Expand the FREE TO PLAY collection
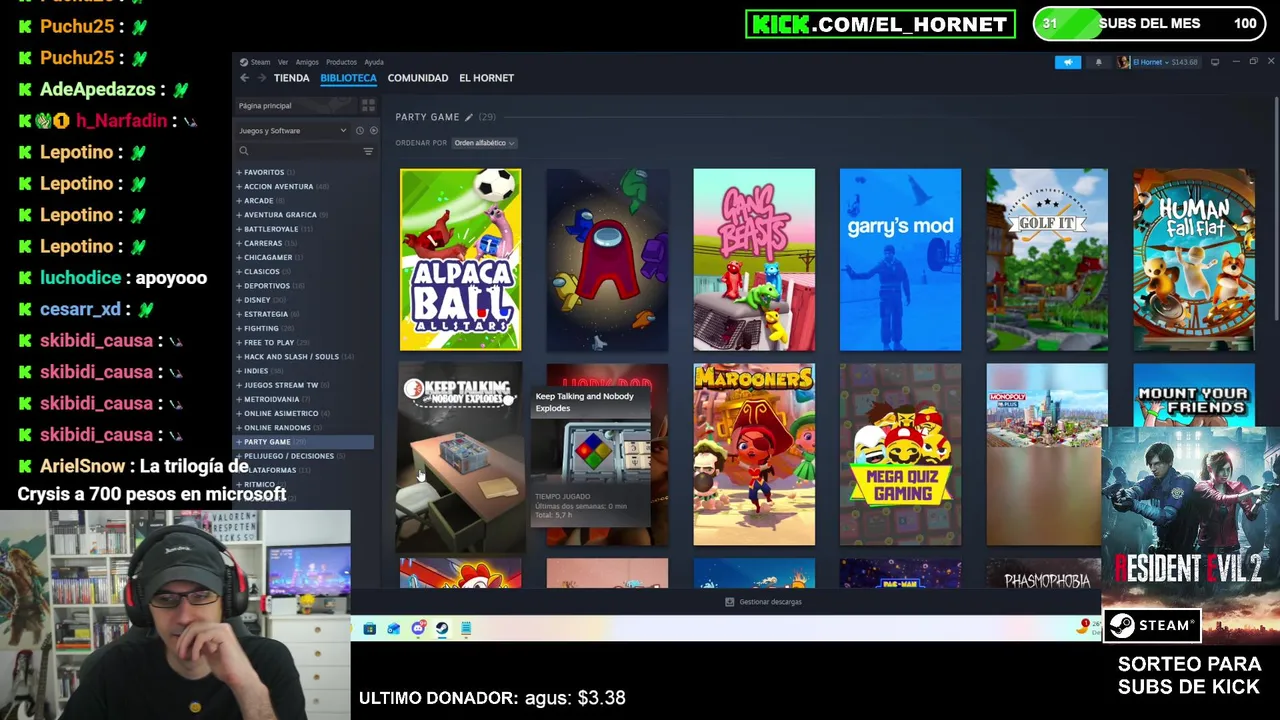Viewport: 1280px width, 720px height. [x=239, y=342]
